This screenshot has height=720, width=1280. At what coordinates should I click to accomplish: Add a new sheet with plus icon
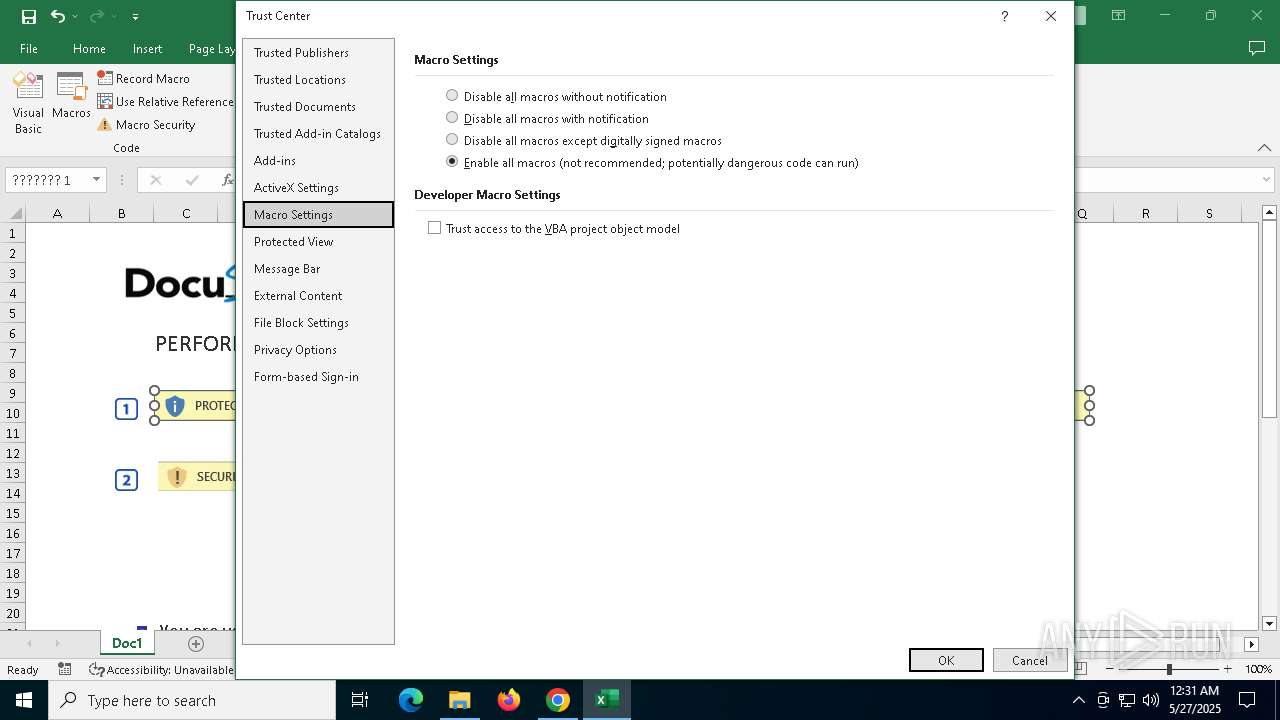click(x=196, y=644)
